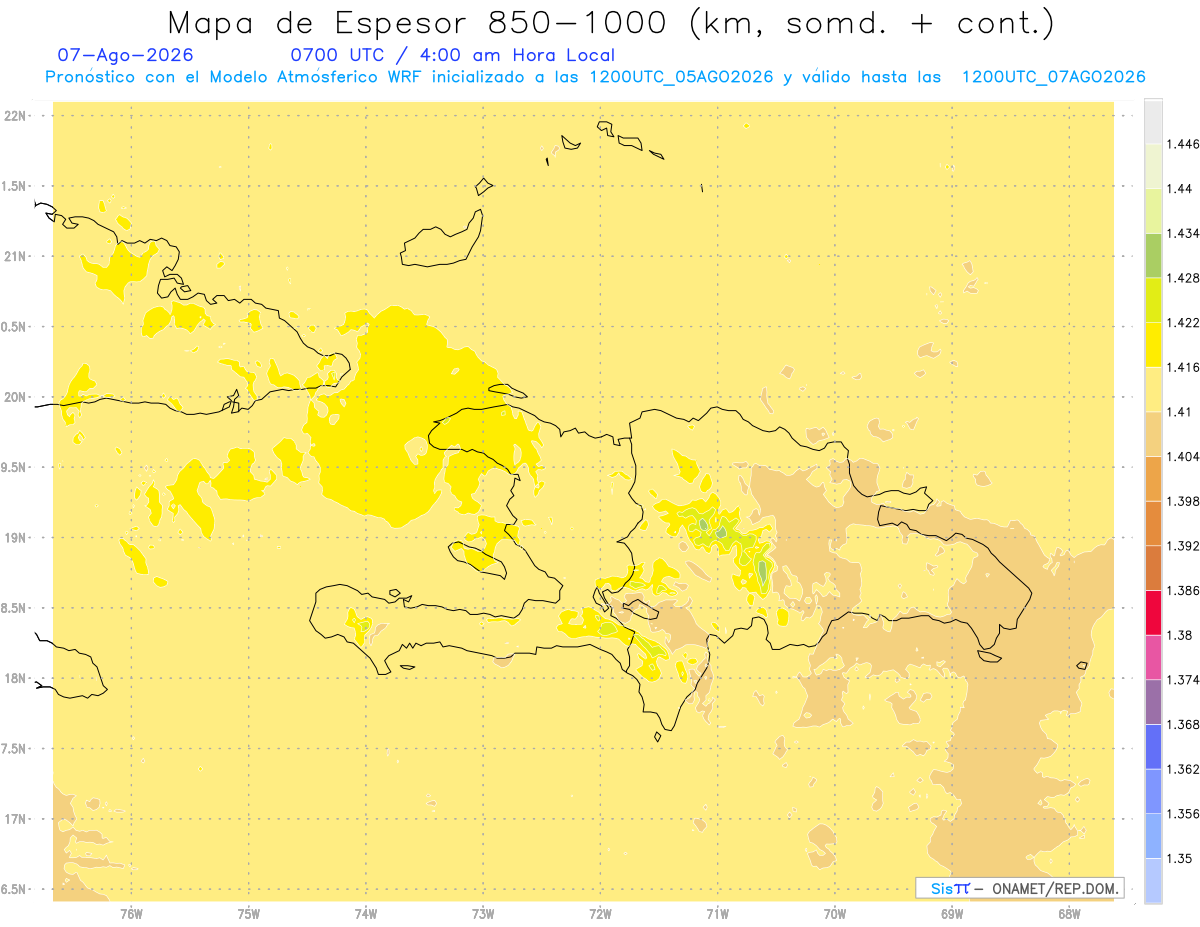The height and width of the screenshot is (927, 1200).
Task: Pick the orange swatch between 1.398 and 1.404
Action: pyautogui.click(x=1153, y=479)
